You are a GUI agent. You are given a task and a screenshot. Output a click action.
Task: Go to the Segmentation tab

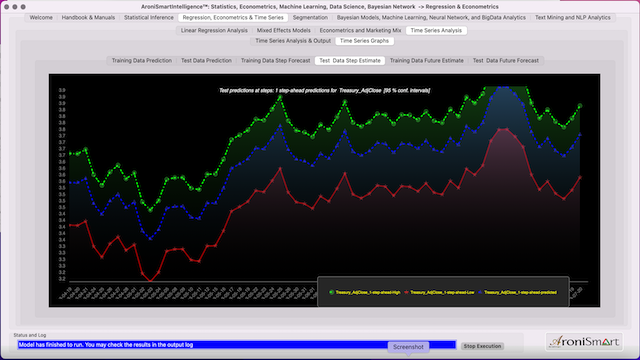(310, 18)
